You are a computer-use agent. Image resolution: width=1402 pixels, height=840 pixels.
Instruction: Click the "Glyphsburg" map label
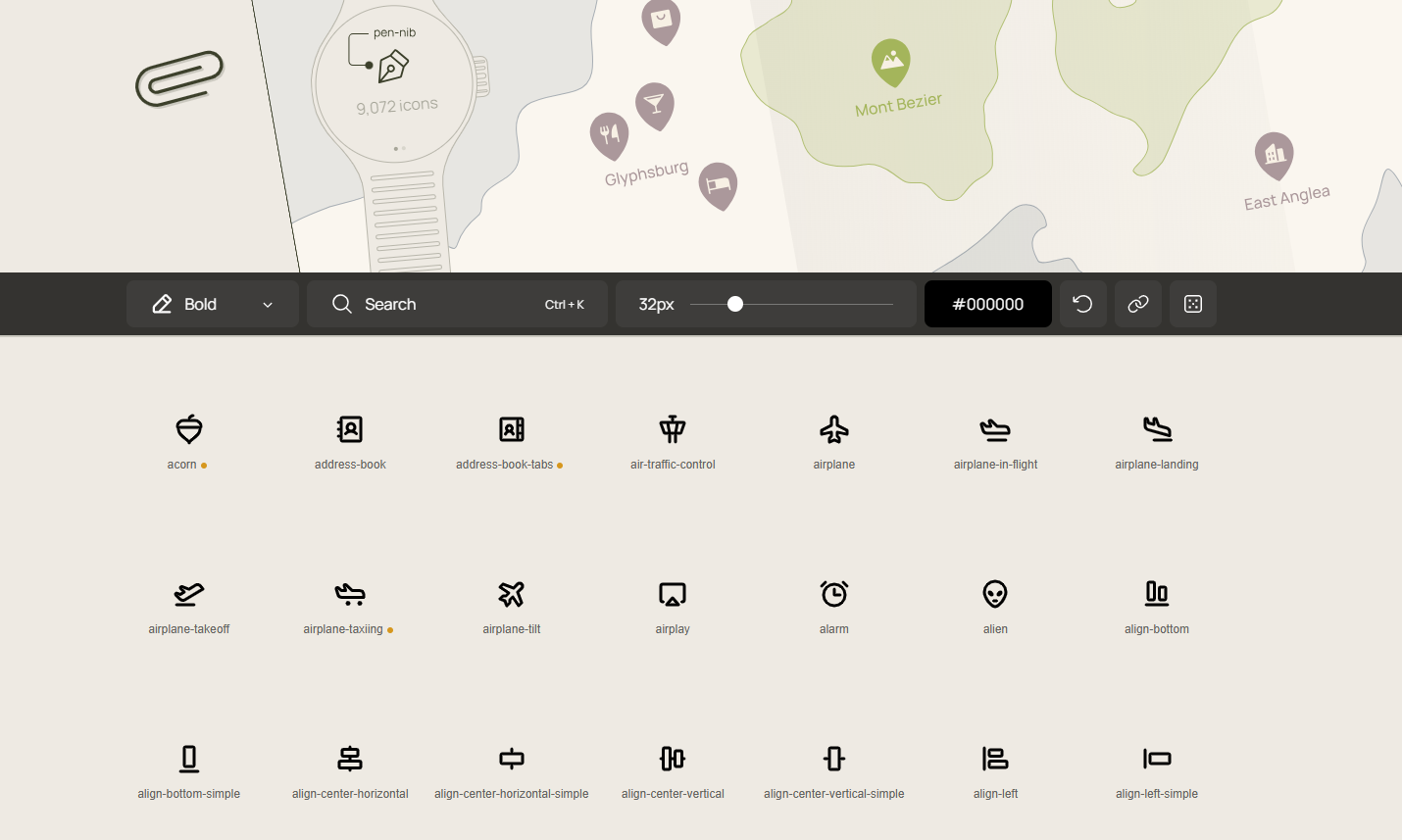click(647, 173)
